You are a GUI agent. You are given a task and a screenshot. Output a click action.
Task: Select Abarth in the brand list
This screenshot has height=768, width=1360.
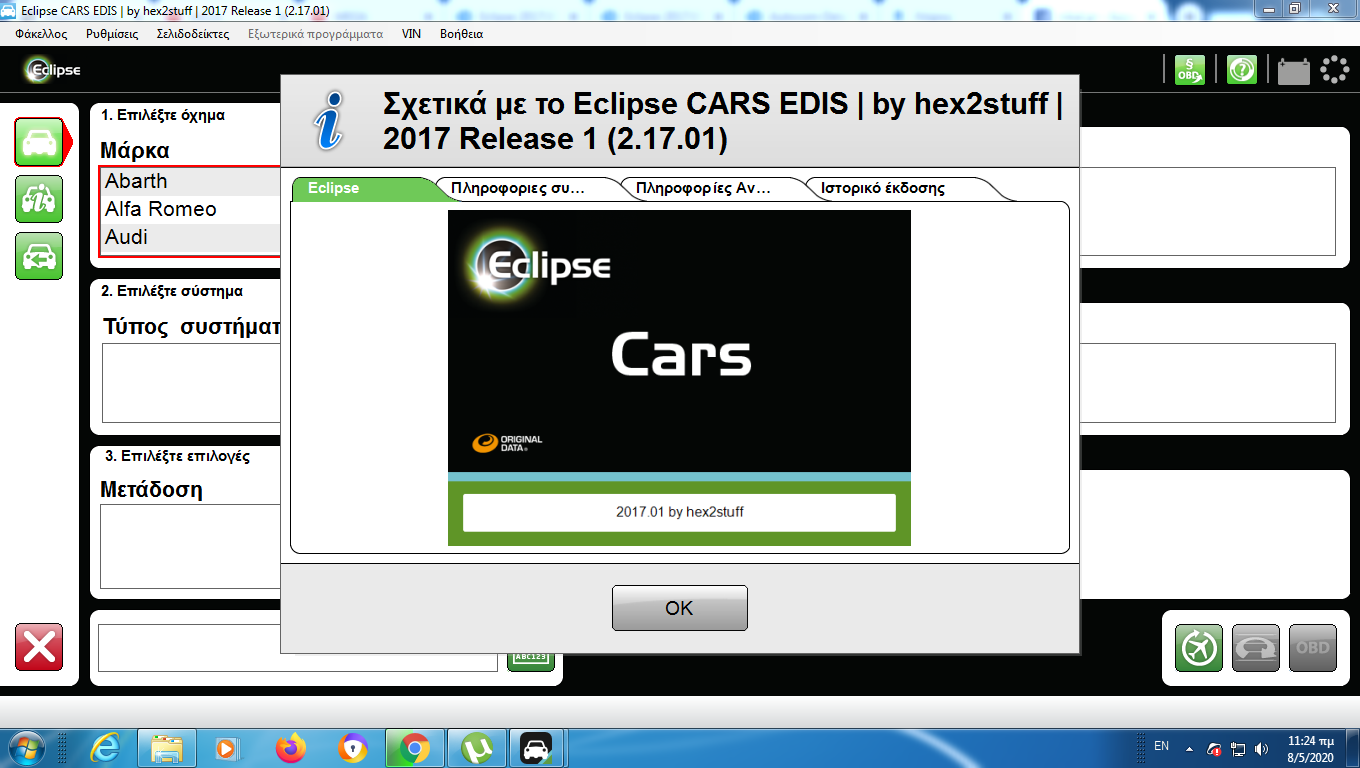(192, 181)
